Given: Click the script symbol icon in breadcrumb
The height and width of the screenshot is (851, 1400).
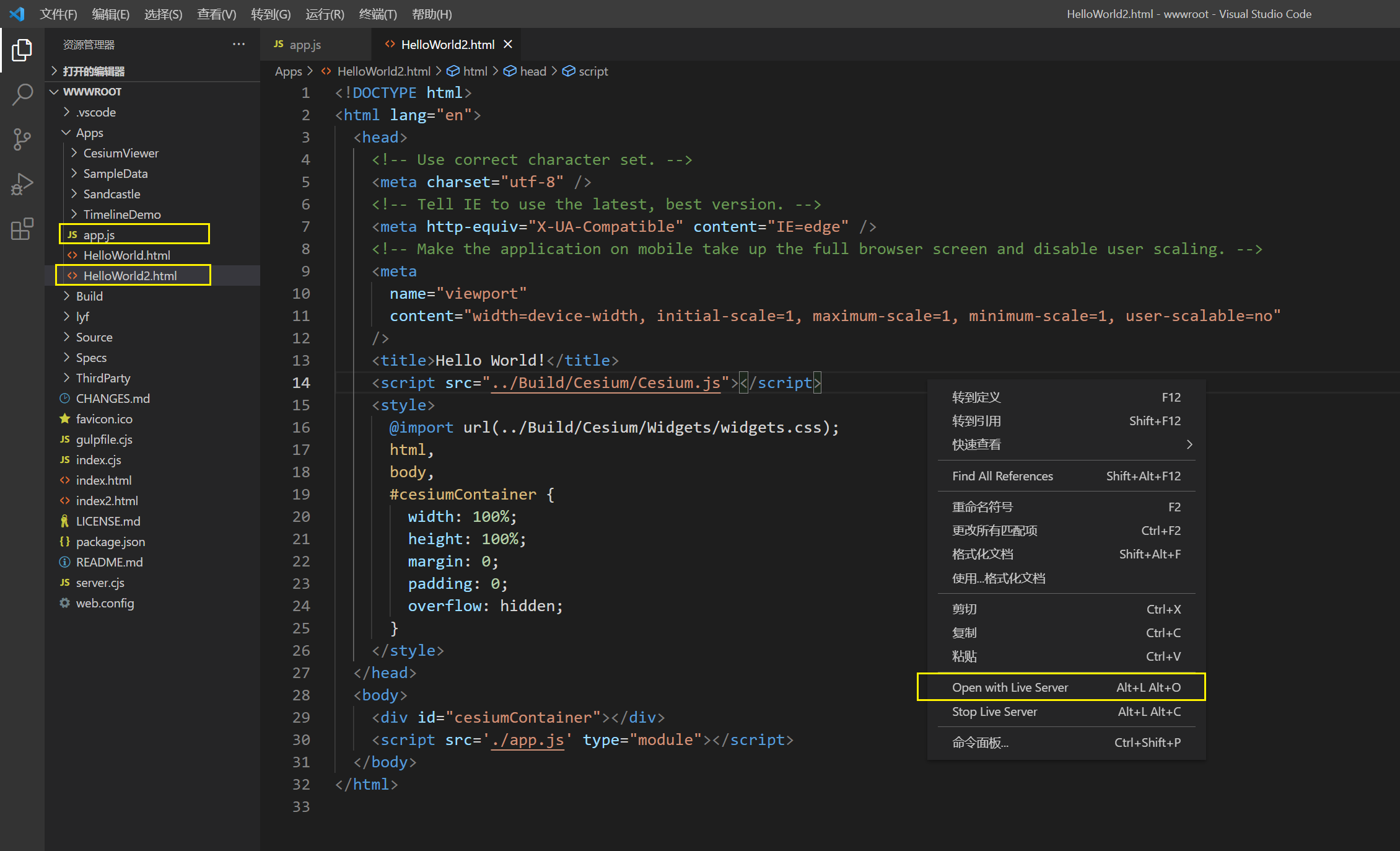Looking at the screenshot, I should pyautogui.click(x=569, y=71).
